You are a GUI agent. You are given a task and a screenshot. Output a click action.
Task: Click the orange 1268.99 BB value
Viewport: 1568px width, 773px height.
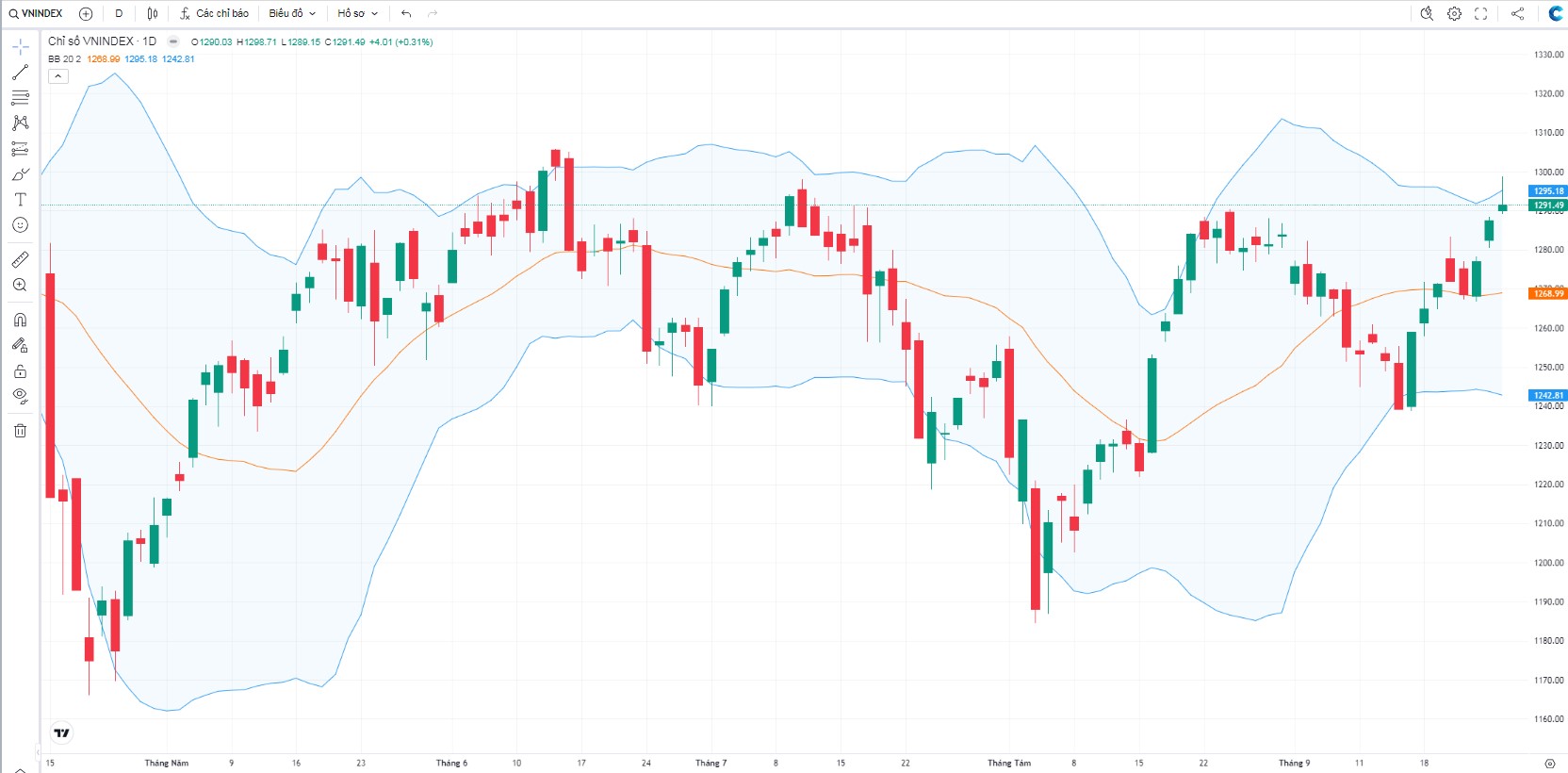(104, 58)
